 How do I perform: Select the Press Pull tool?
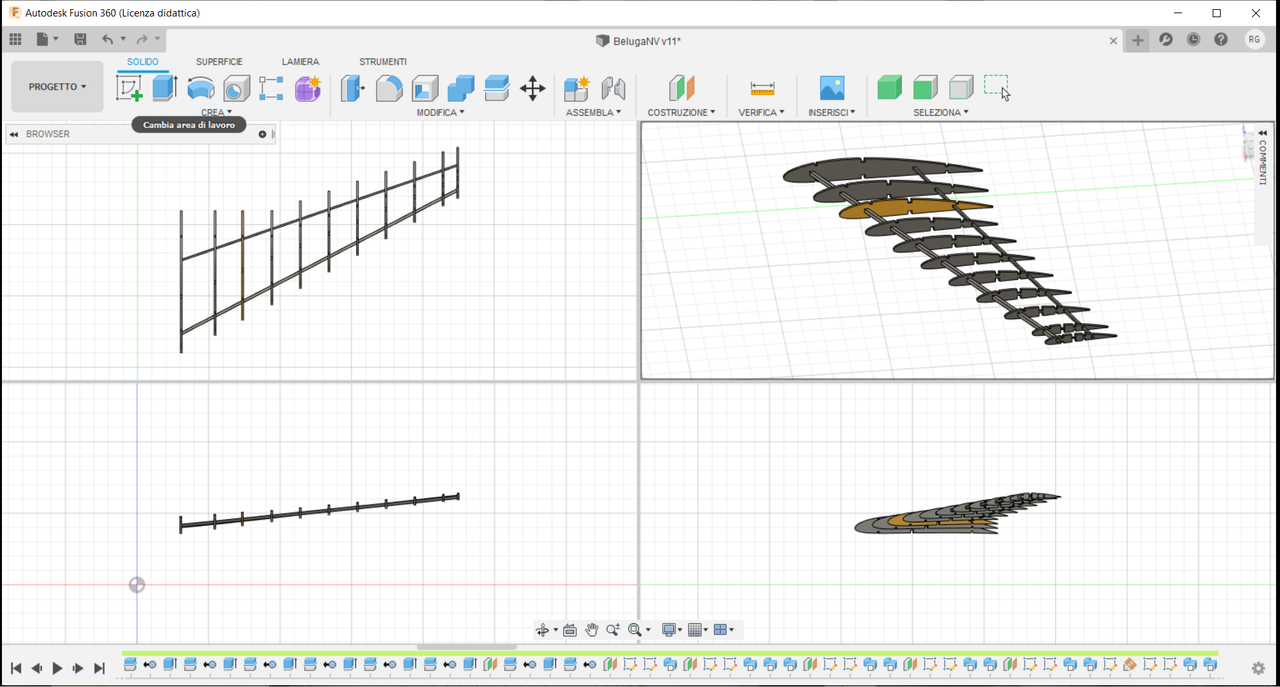[353, 88]
